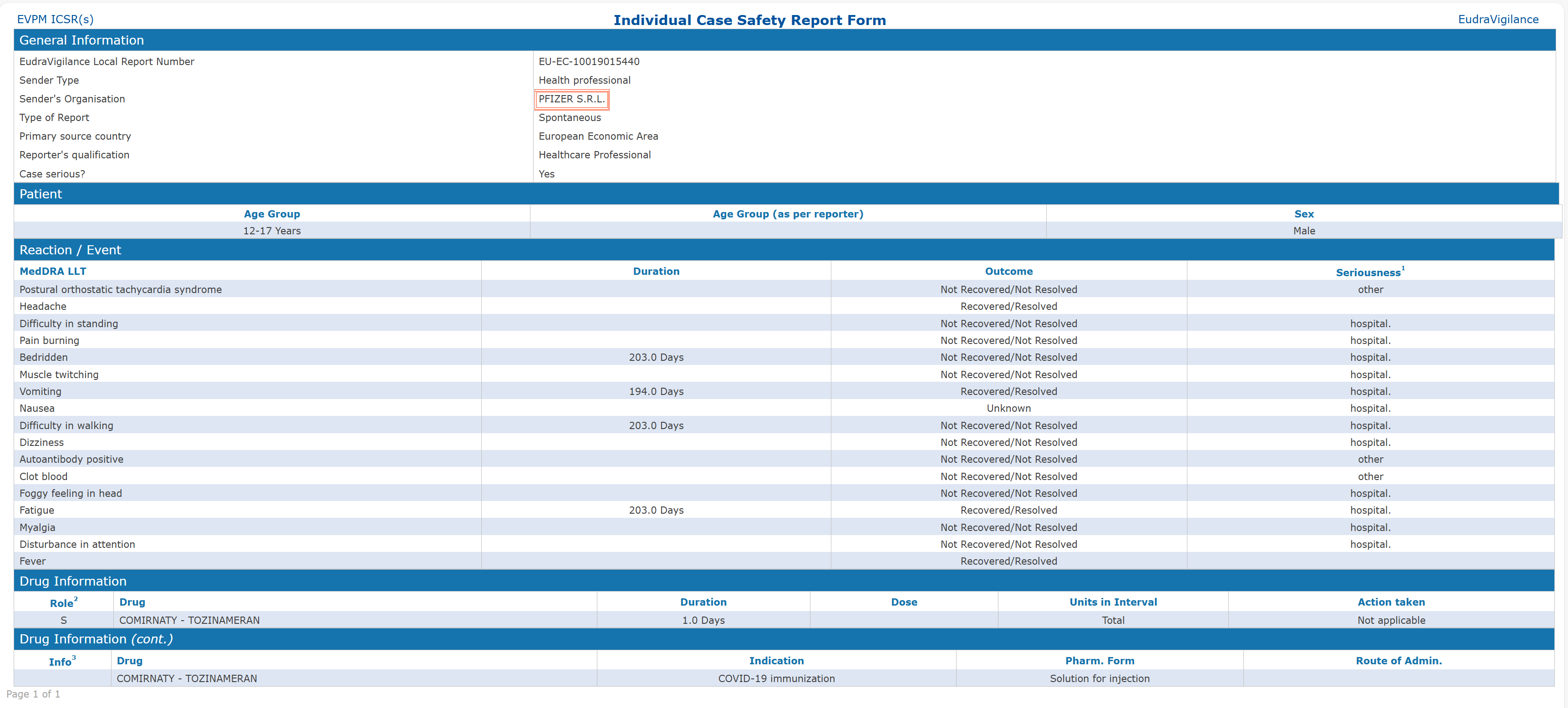Click the Age Group column header
This screenshot has width=1568, height=708.
tap(271, 214)
